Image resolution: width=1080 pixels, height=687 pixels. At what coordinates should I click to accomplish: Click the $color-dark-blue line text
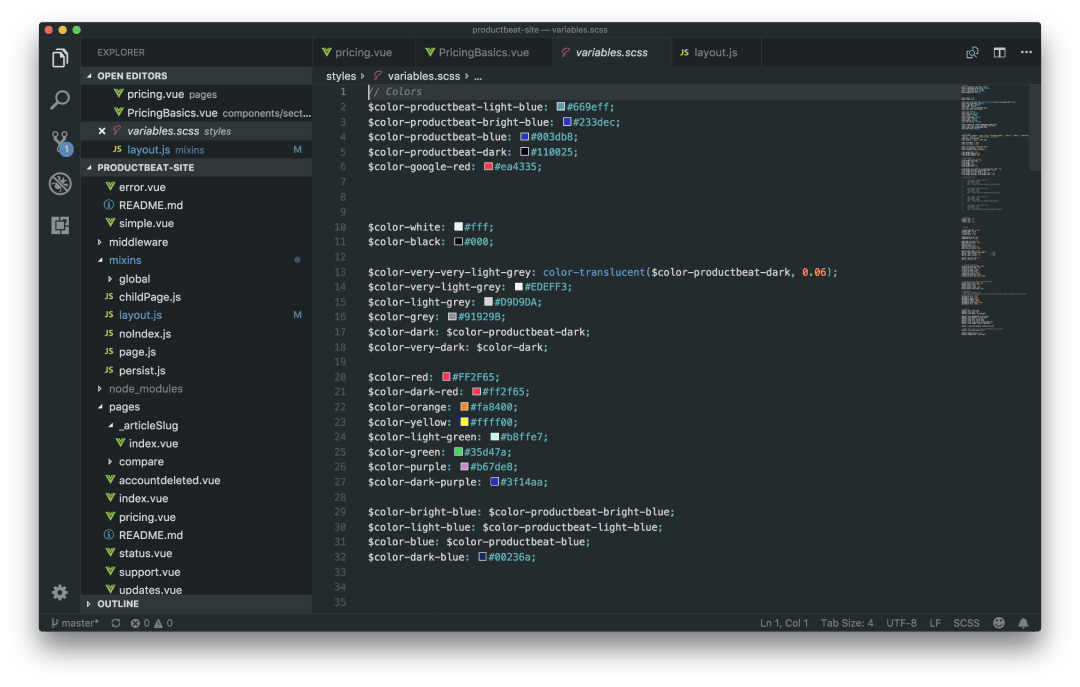451,557
